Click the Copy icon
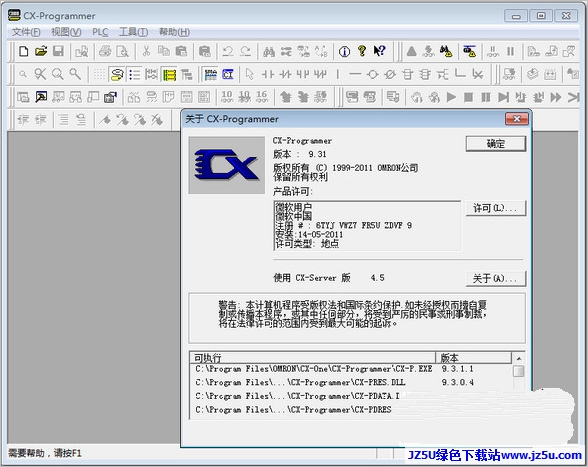This screenshot has width=588, height=467. coord(164,51)
